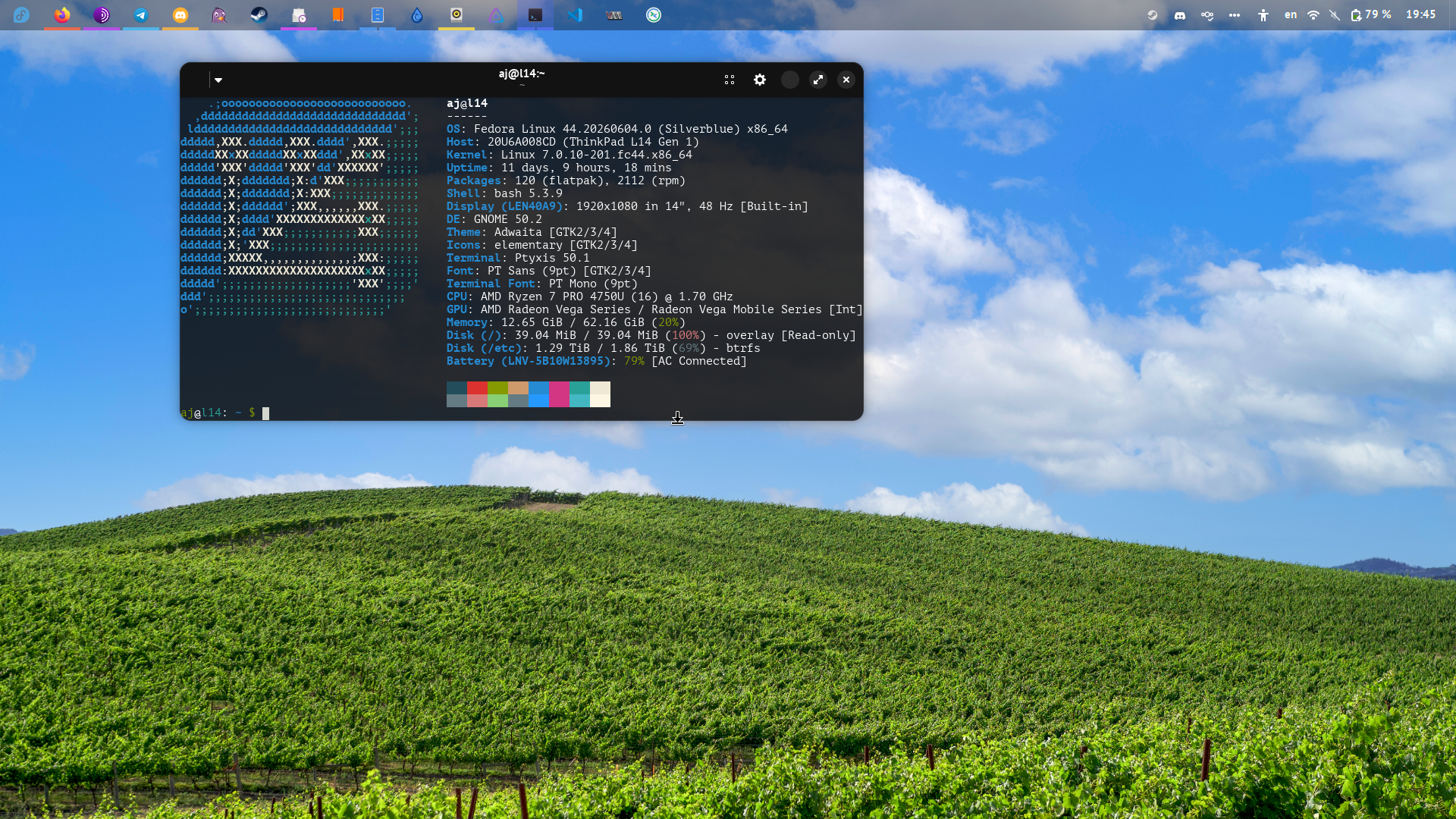Screen dimensions: 1456x819
Task: Open Tor Browser from the top bar
Action: coord(102,15)
